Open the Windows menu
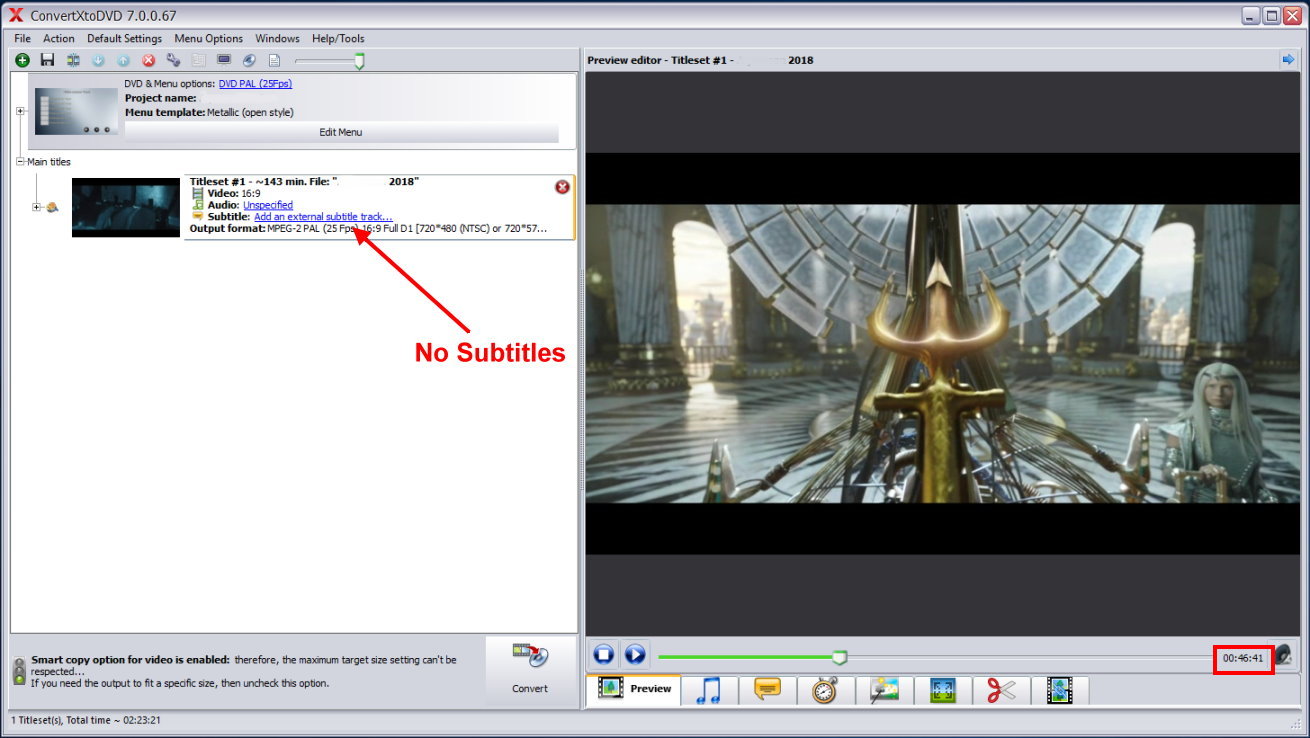 277,38
